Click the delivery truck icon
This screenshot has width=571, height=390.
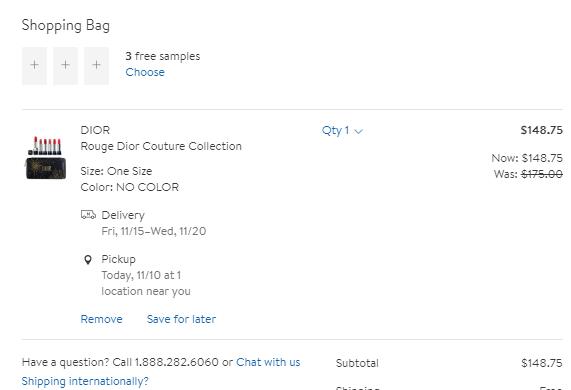(88, 215)
